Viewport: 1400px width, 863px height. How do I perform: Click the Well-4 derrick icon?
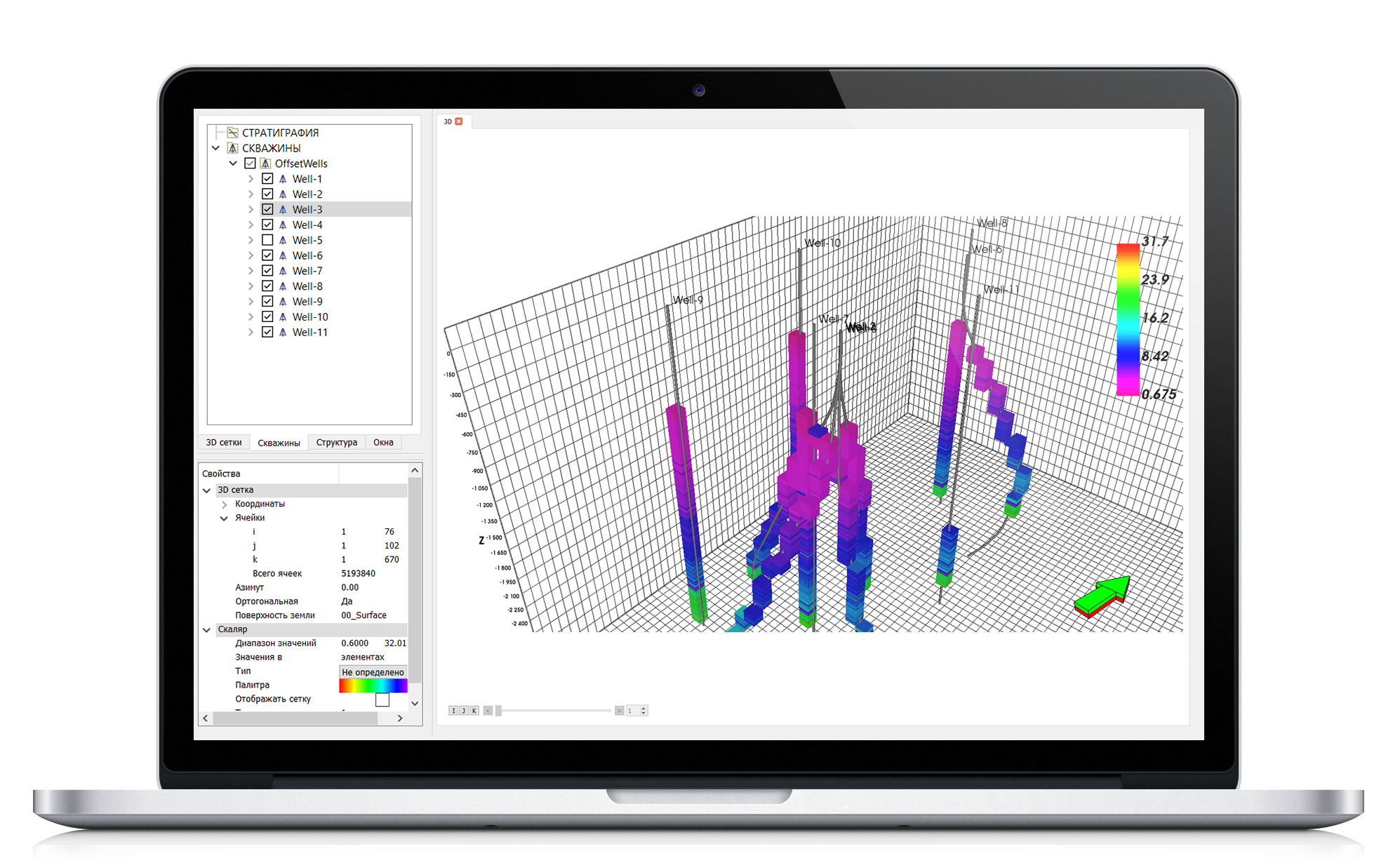click(283, 225)
